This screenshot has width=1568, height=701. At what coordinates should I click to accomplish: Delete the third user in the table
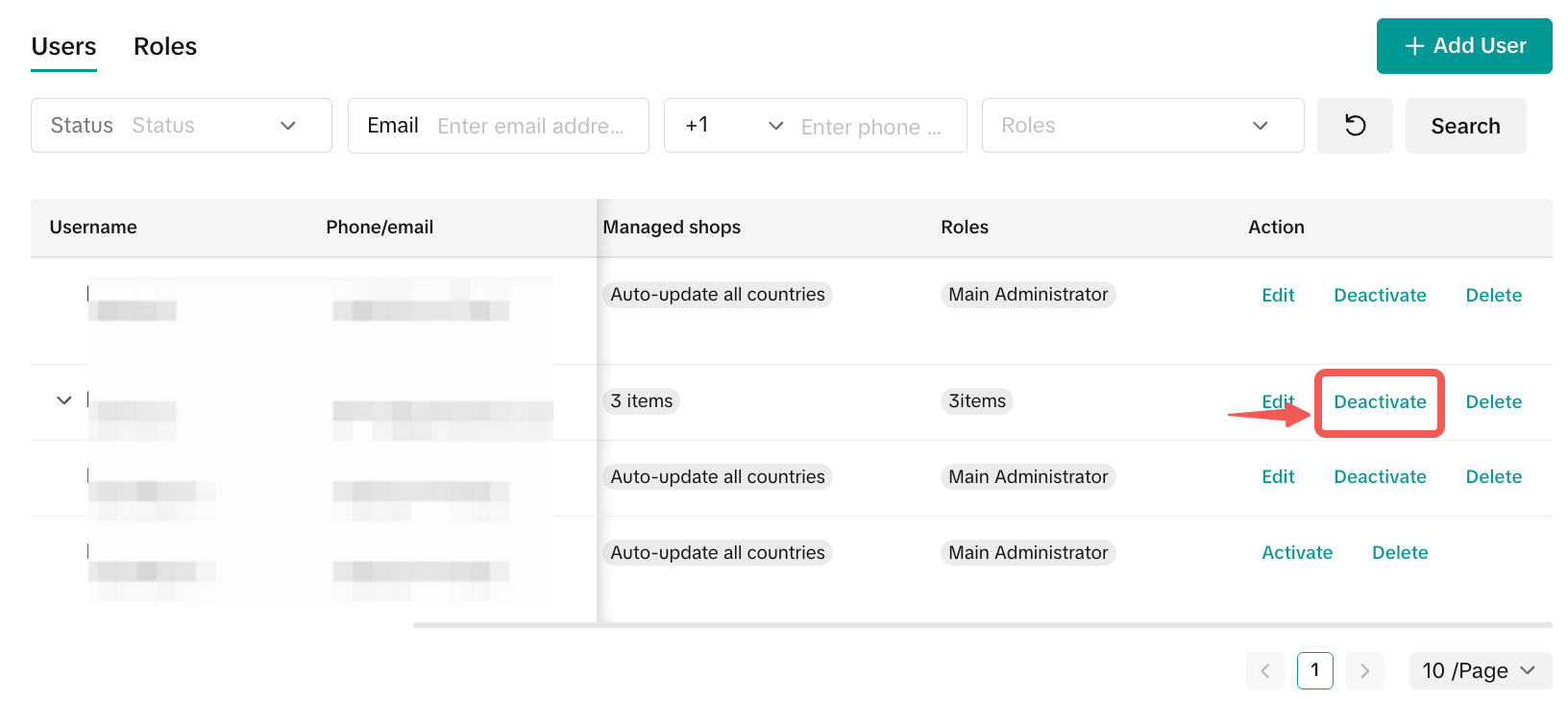(x=1493, y=477)
